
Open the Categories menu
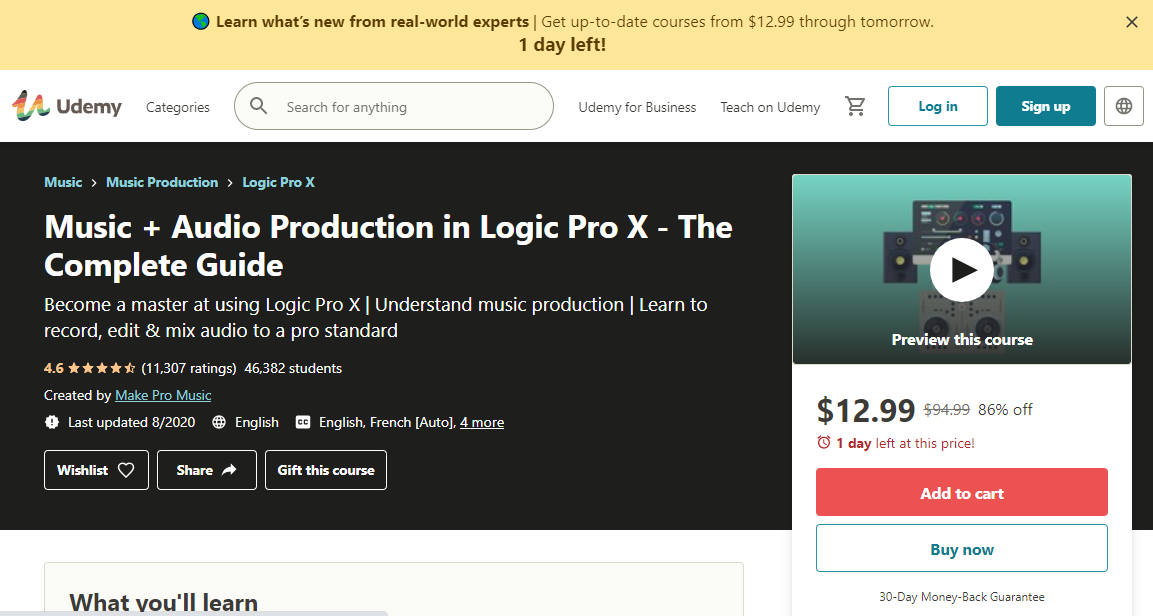click(177, 106)
